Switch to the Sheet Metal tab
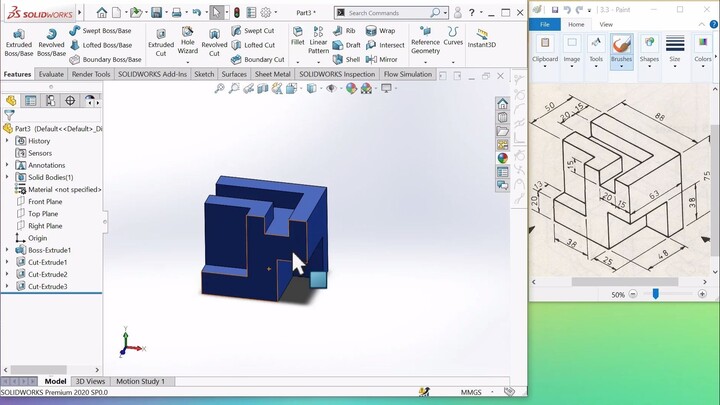 [x=272, y=74]
